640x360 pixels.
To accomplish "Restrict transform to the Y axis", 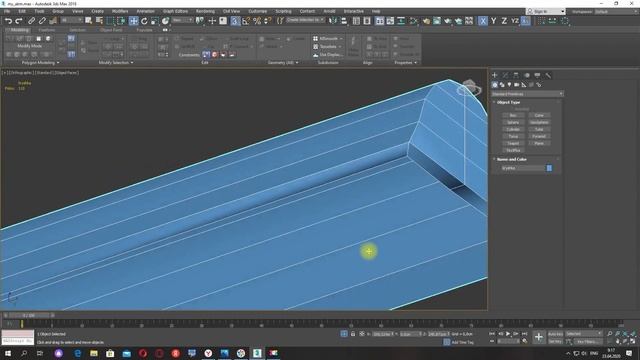I will (494, 20).
